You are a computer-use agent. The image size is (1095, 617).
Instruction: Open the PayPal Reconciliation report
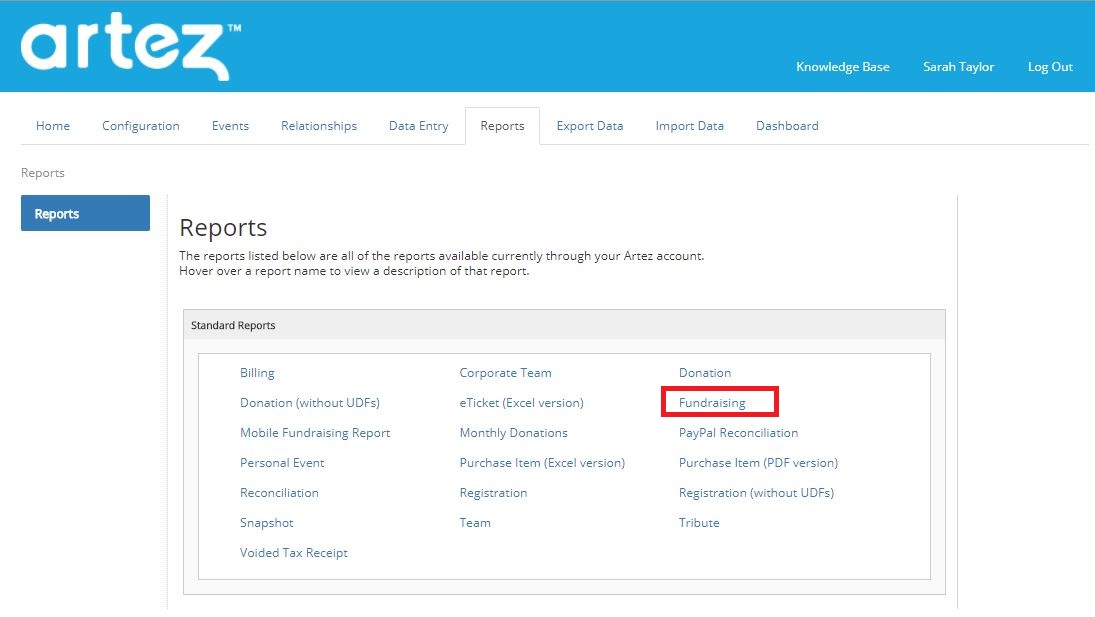738,433
